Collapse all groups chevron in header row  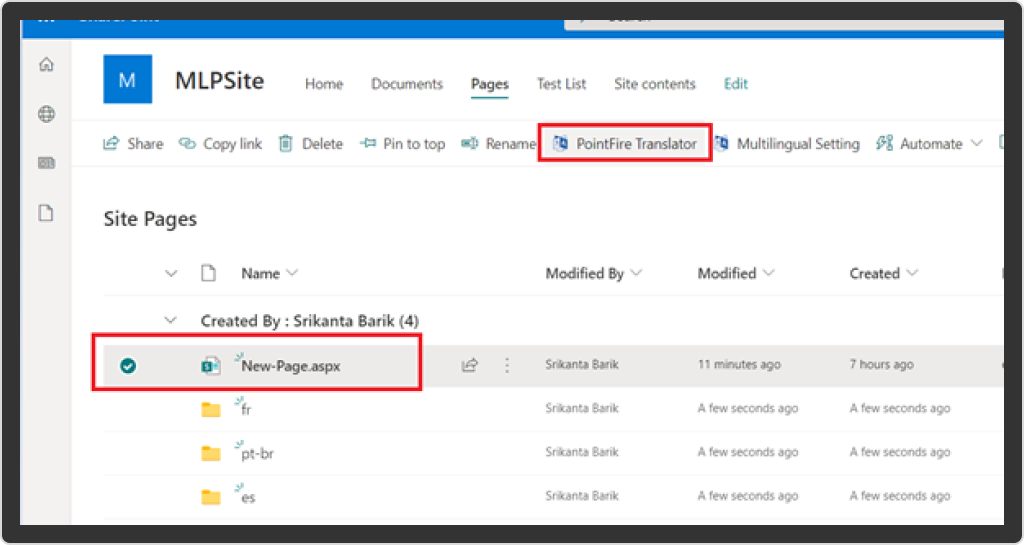(x=171, y=273)
